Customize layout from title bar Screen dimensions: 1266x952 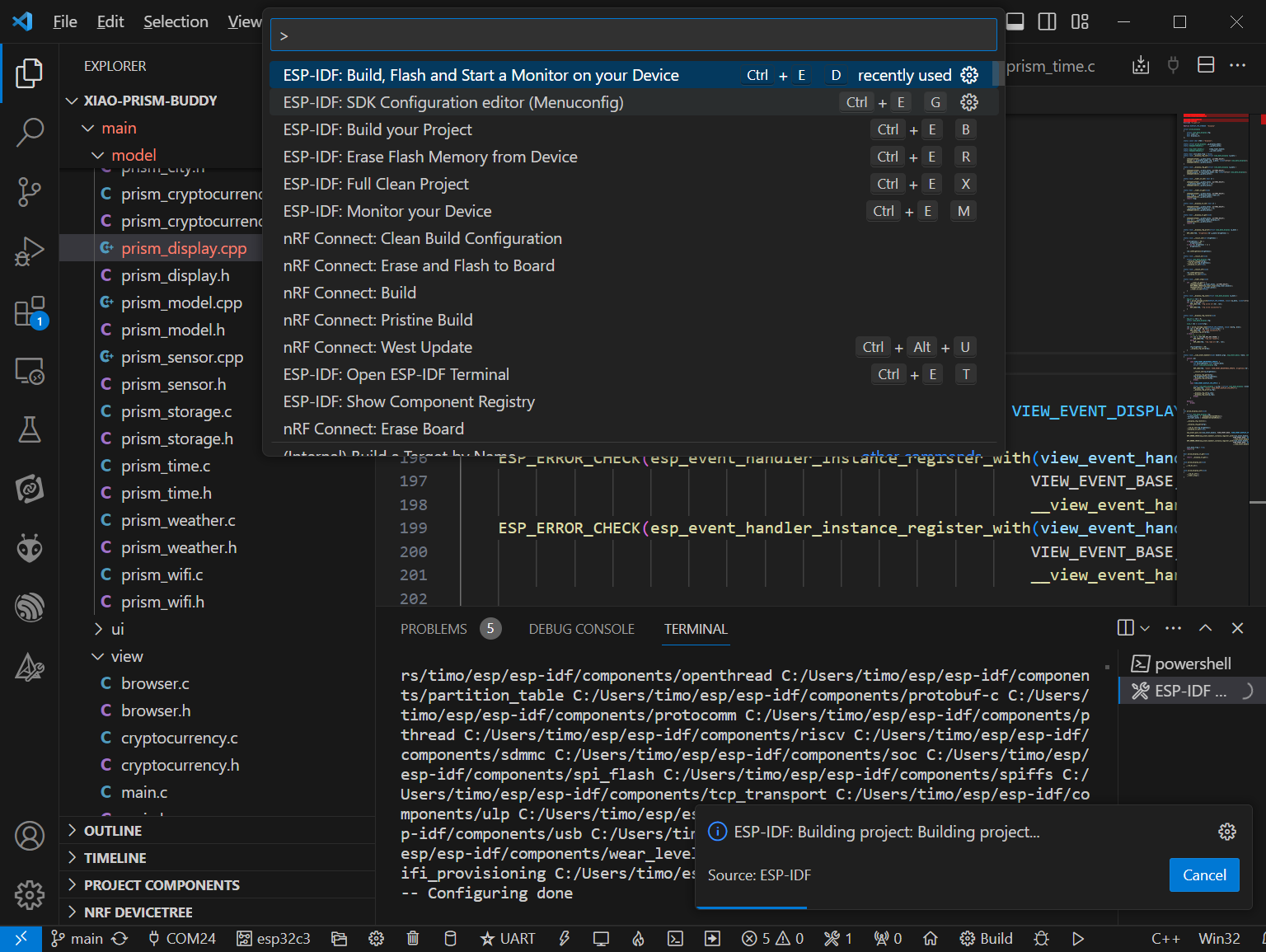(1080, 21)
